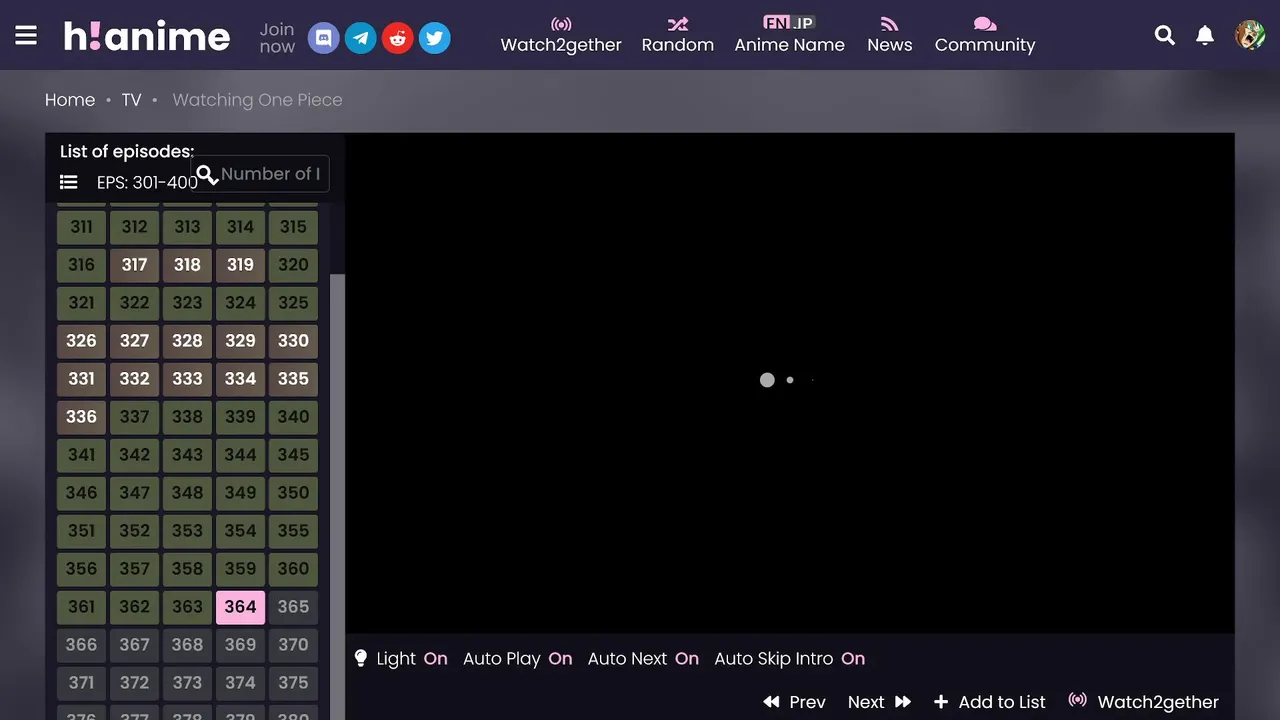The image size is (1280, 720).
Task: Select episode 338
Action: (187, 417)
